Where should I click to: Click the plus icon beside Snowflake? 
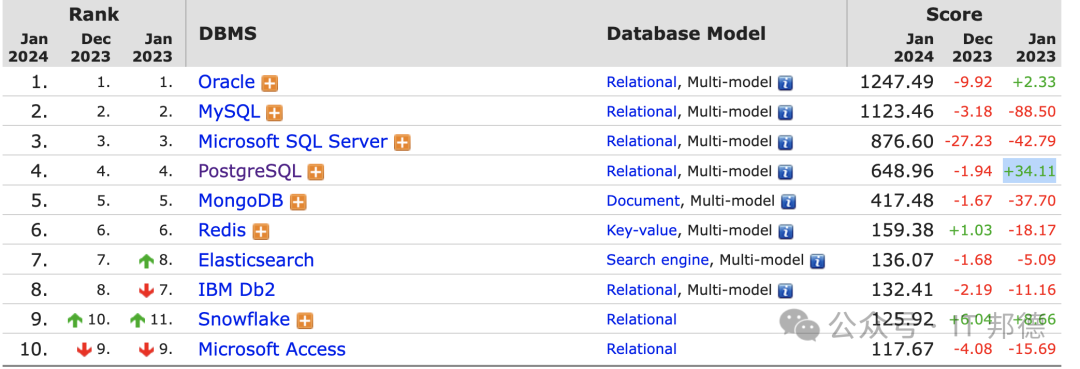pyautogui.click(x=304, y=321)
